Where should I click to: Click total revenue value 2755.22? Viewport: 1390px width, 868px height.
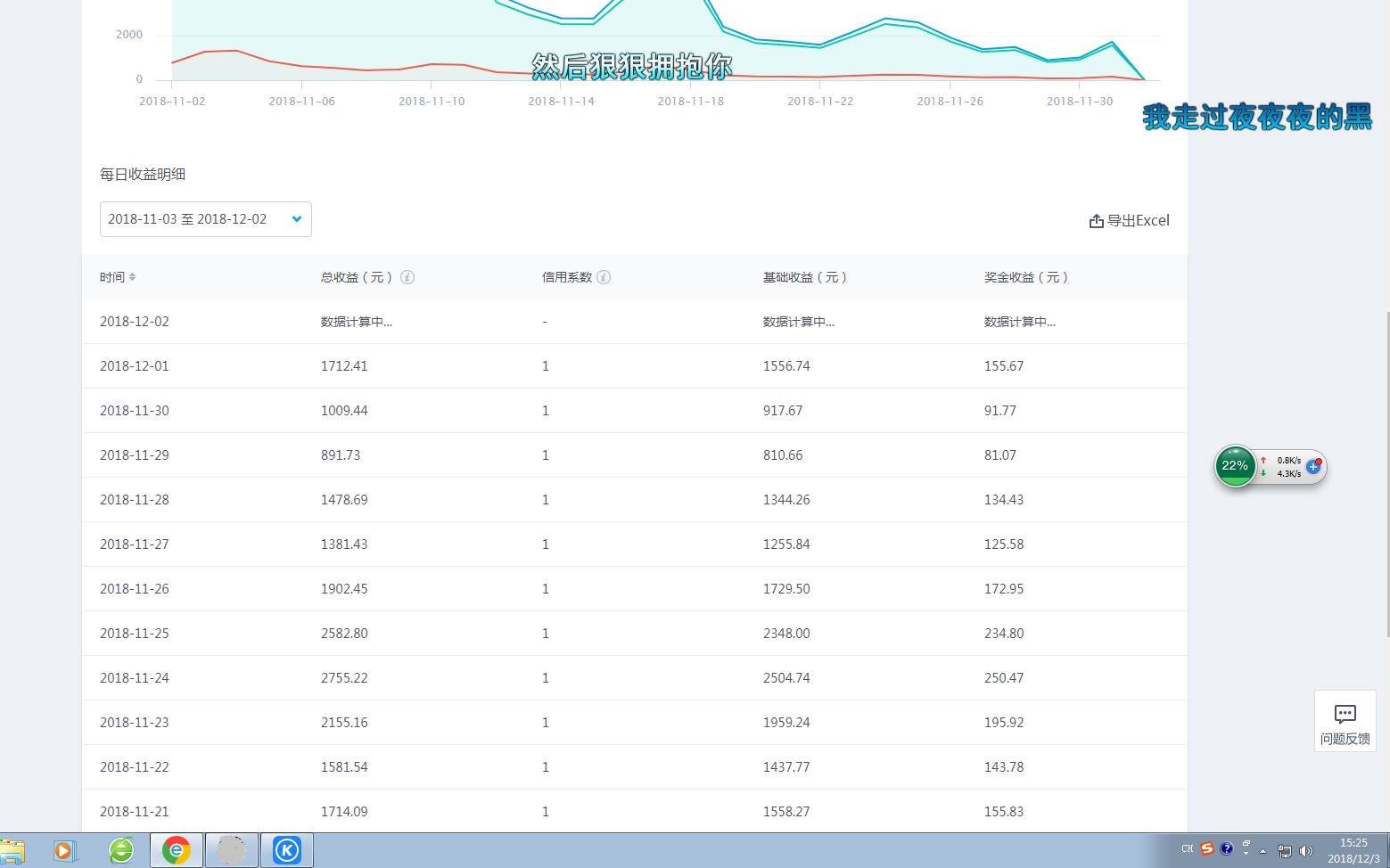344,678
